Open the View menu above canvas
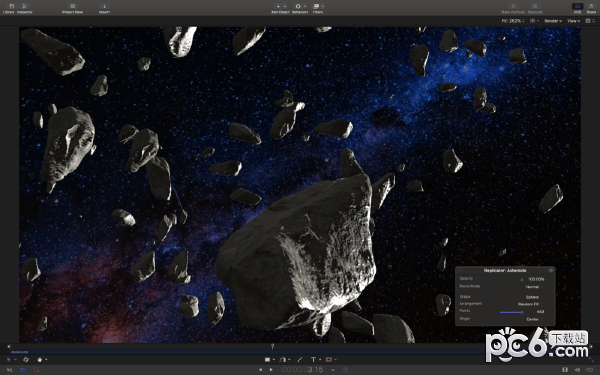Image resolution: width=600 pixels, height=375 pixels. [573, 21]
